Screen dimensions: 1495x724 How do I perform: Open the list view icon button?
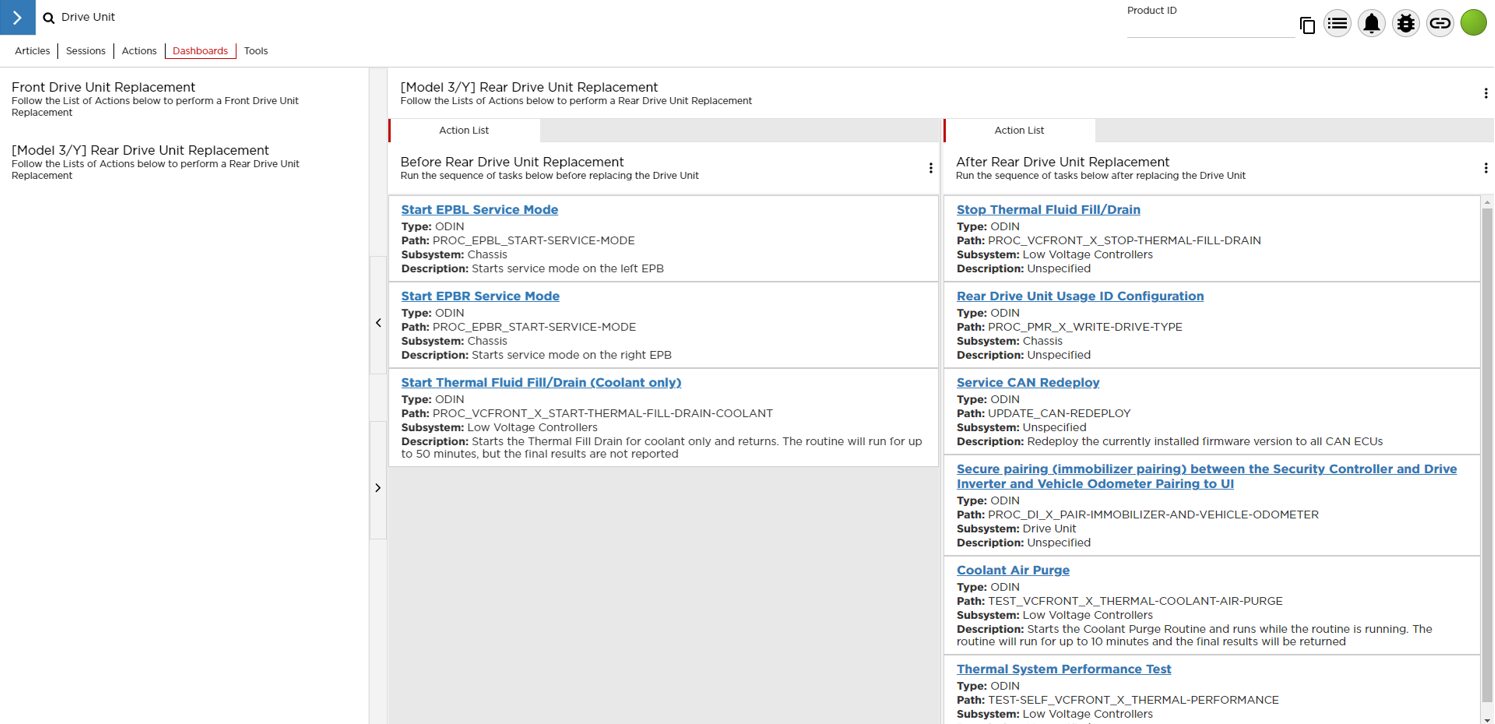click(1338, 23)
